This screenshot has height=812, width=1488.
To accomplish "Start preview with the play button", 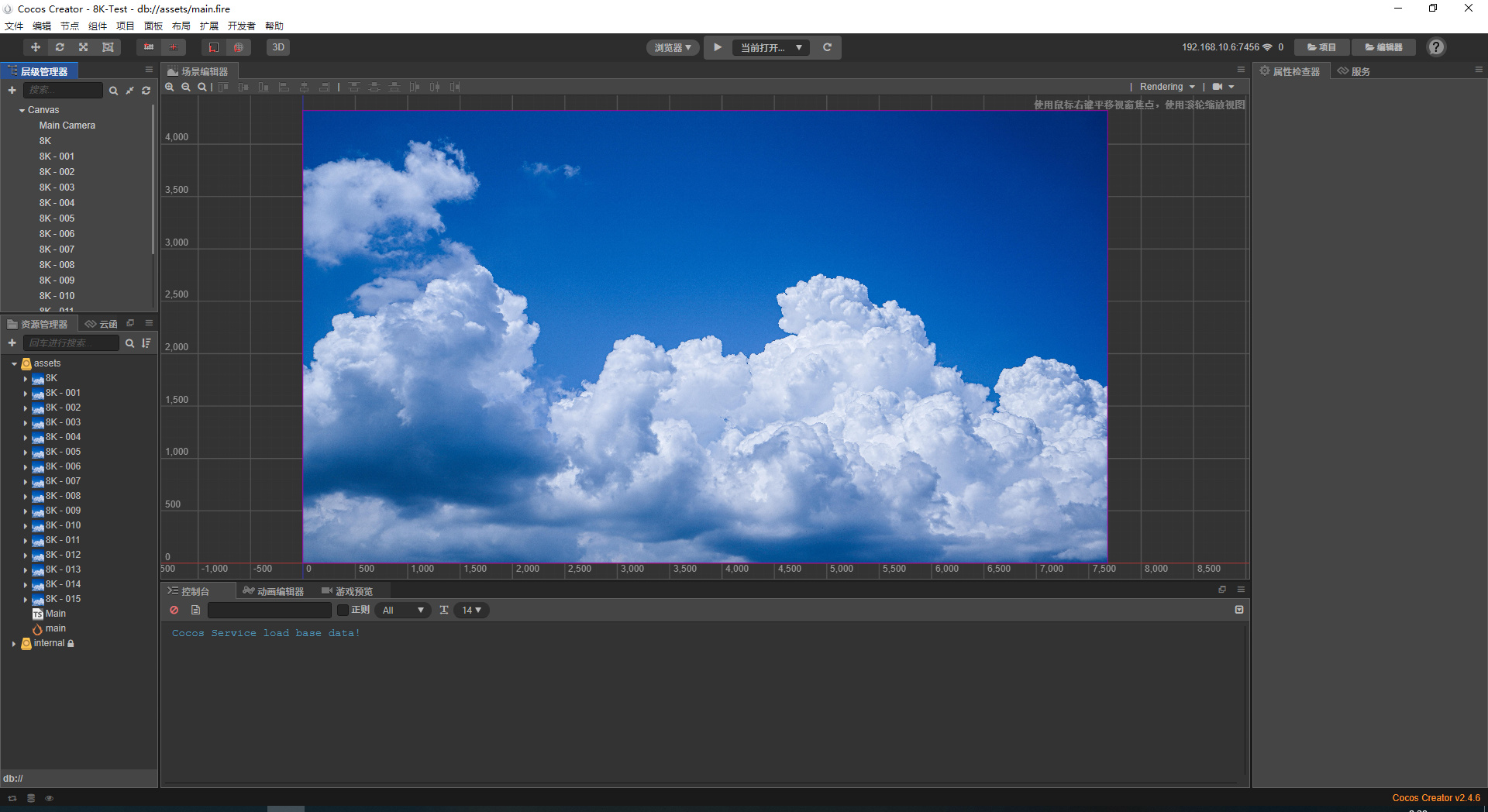I will coord(718,47).
